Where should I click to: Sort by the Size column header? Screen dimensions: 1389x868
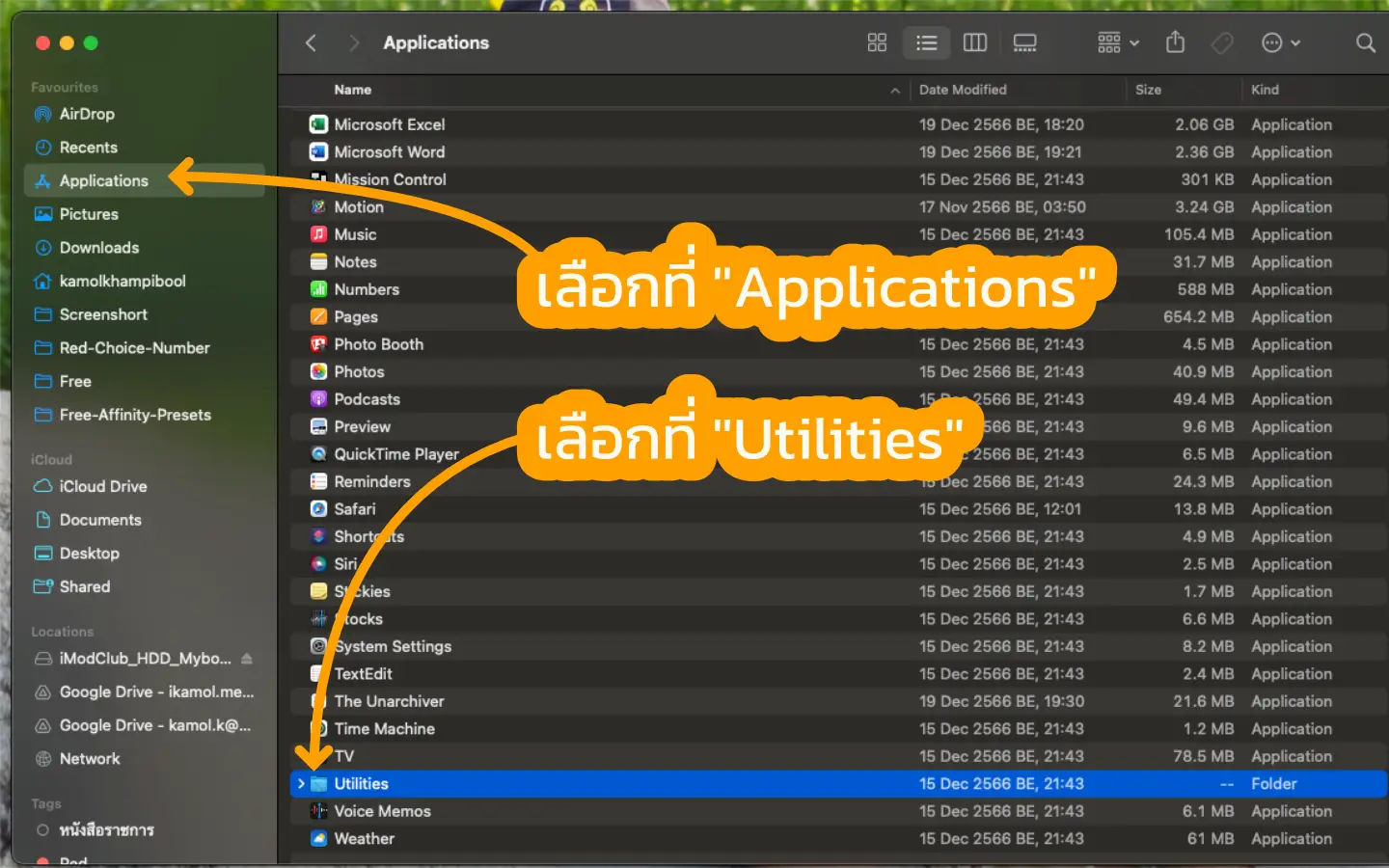pos(1148,90)
